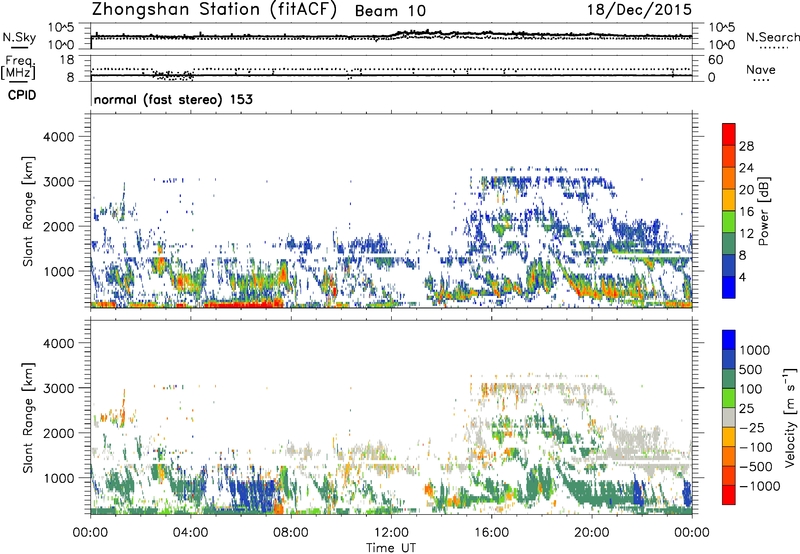Click the power colorbar segment between 12 and 16

point(729,222)
